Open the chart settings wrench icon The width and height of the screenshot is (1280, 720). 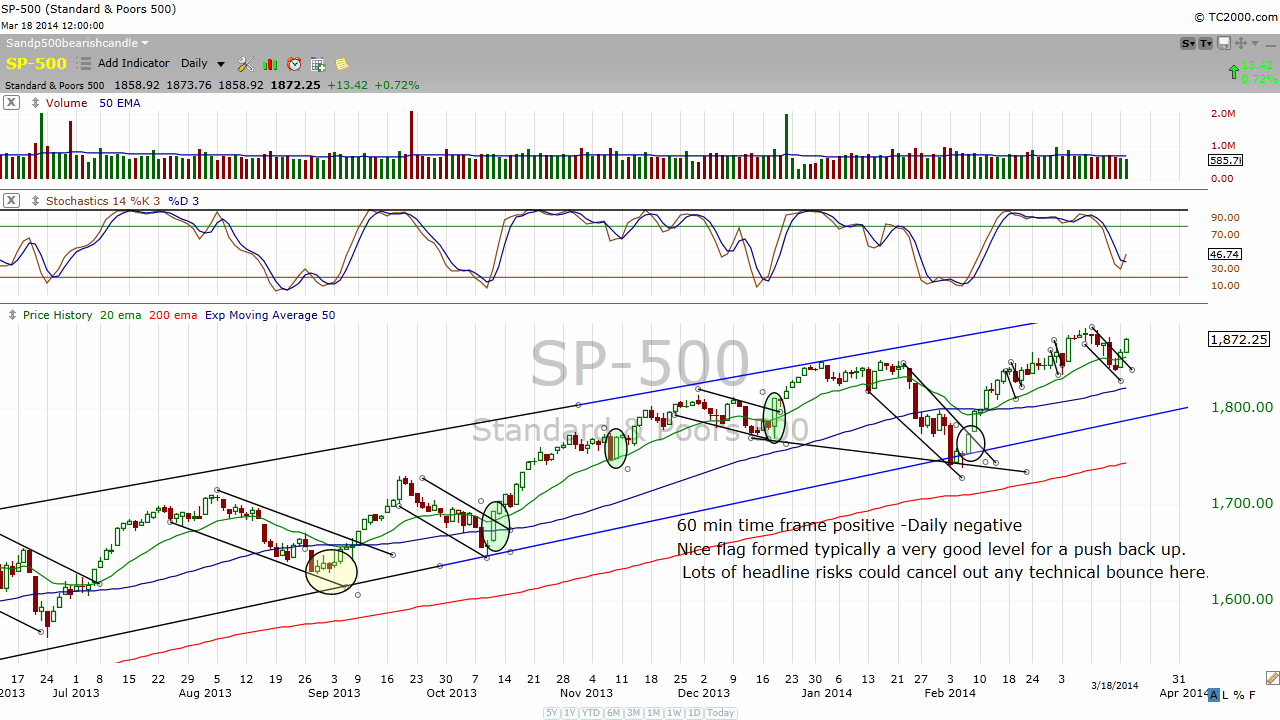[245, 64]
